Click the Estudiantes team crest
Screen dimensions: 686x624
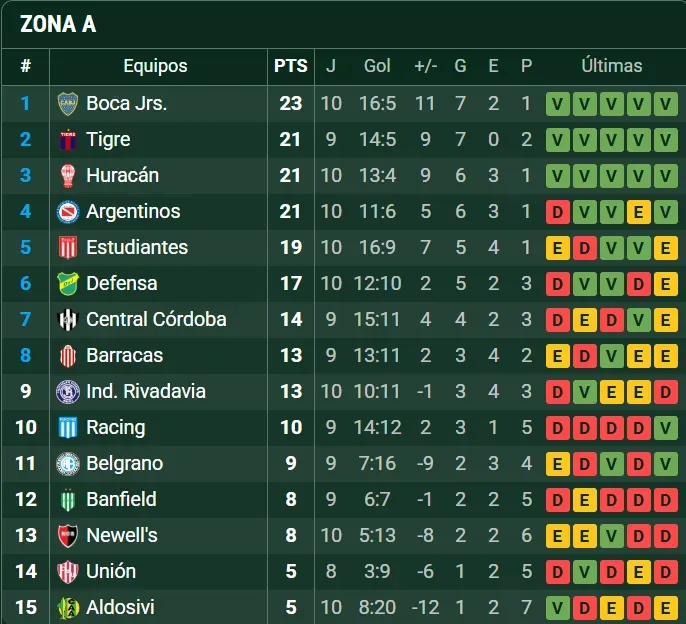pos(68,247)
